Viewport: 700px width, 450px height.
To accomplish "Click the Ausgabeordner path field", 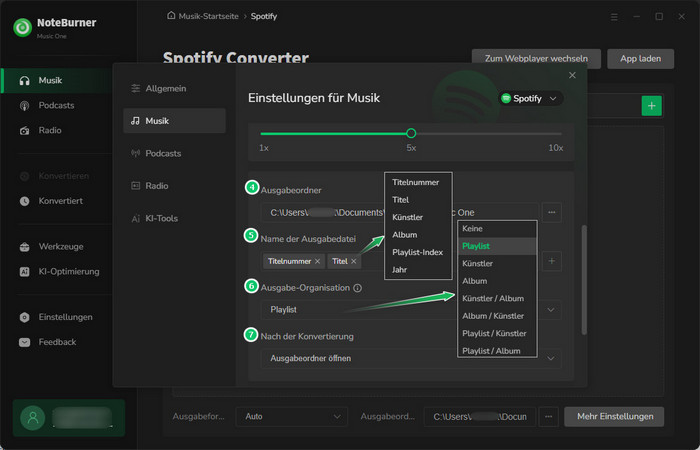I will pyautogui.click(x=400, y=212).
